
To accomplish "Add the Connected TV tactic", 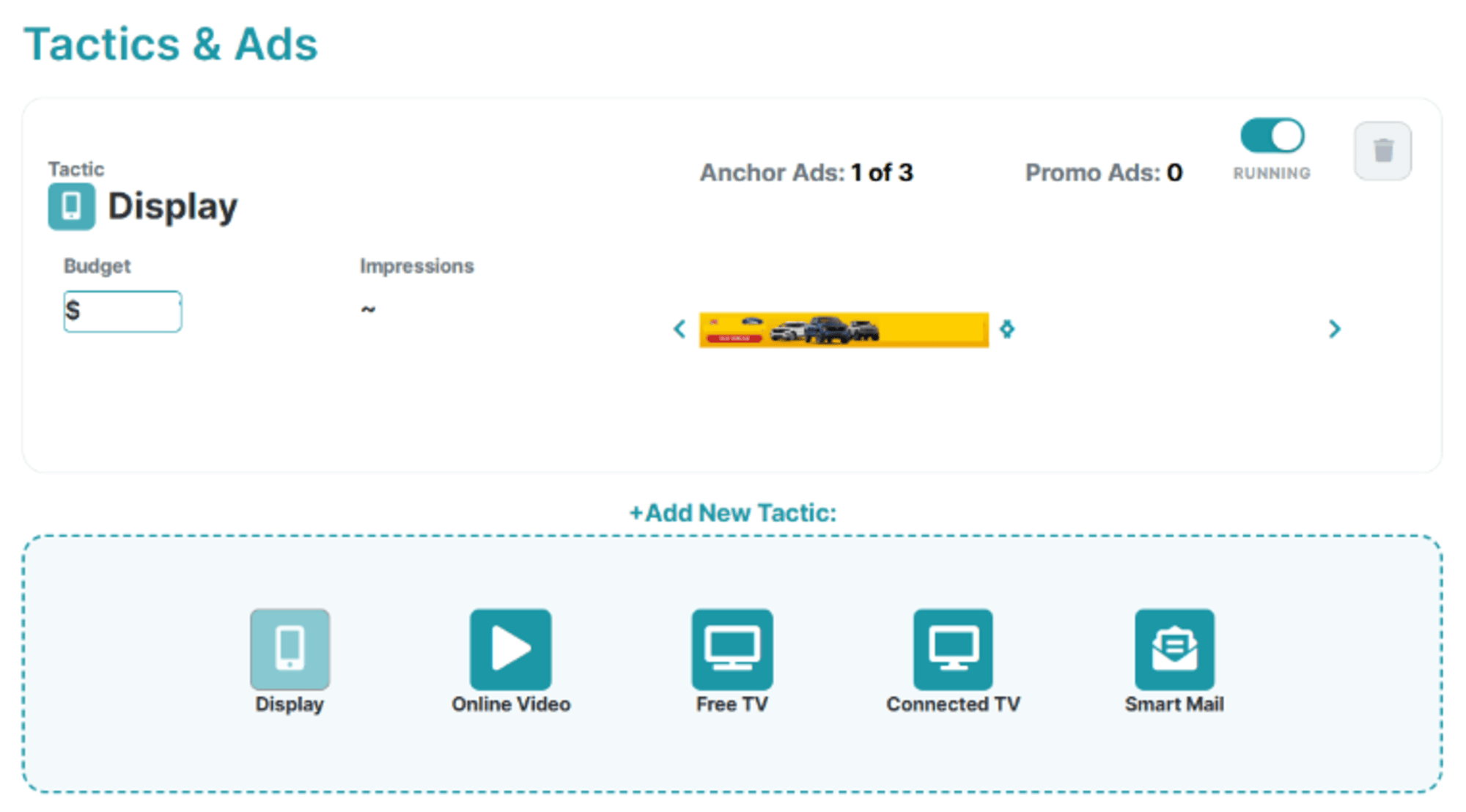I will [952, 649].
